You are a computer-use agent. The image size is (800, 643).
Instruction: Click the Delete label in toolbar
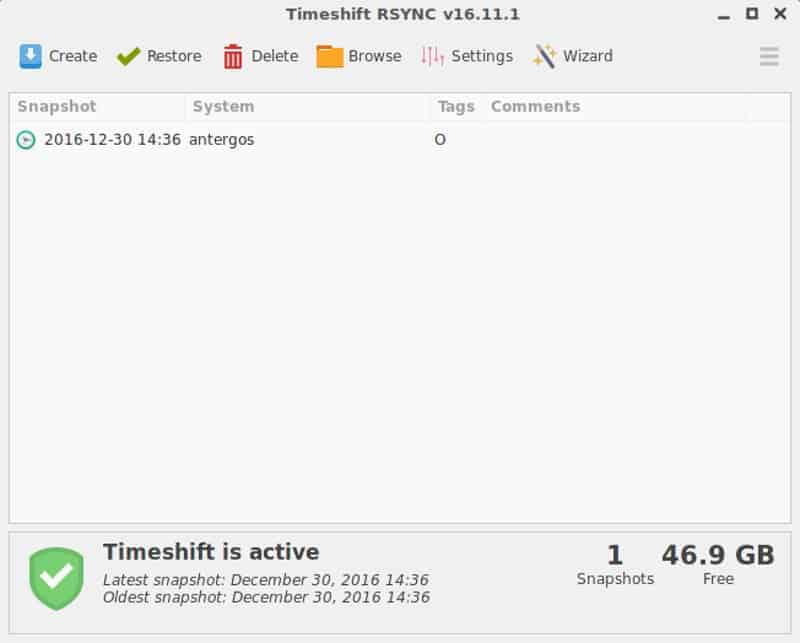click(x=274, y=56)
